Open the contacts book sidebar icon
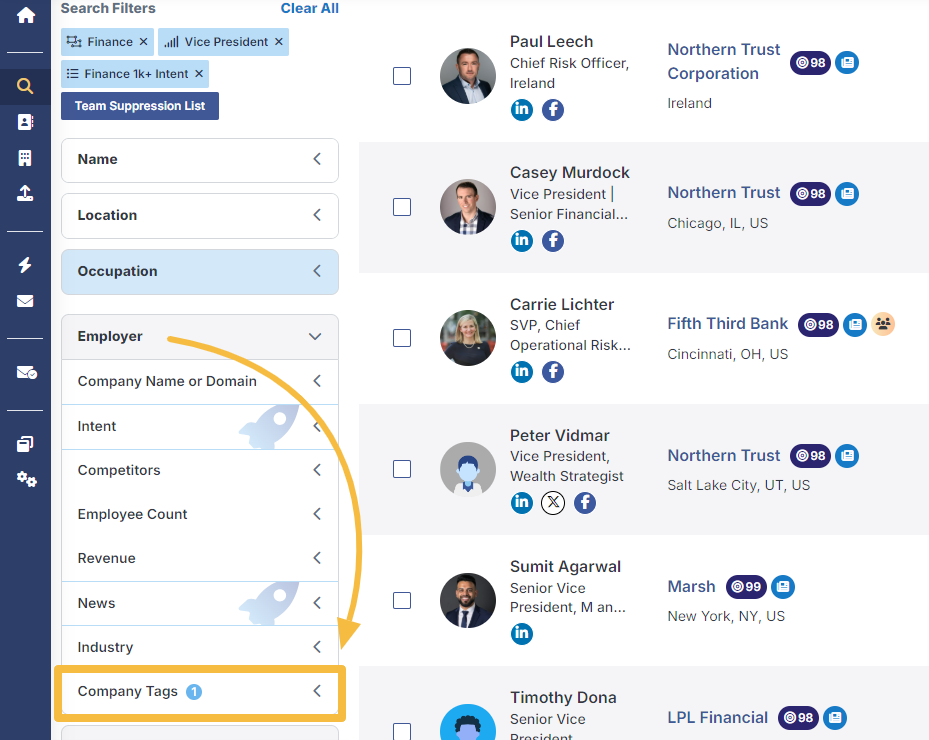929x740 pixels. pyautogui.click(x=25, y=122)
